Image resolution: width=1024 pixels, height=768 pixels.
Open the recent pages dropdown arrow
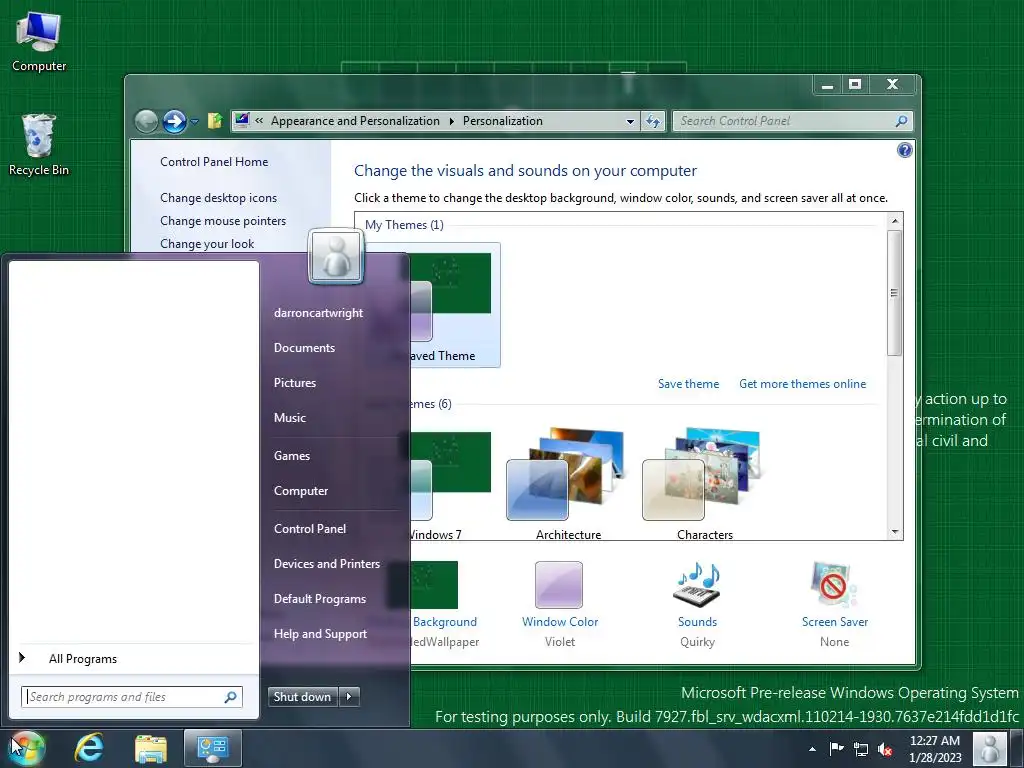point(195,121)
